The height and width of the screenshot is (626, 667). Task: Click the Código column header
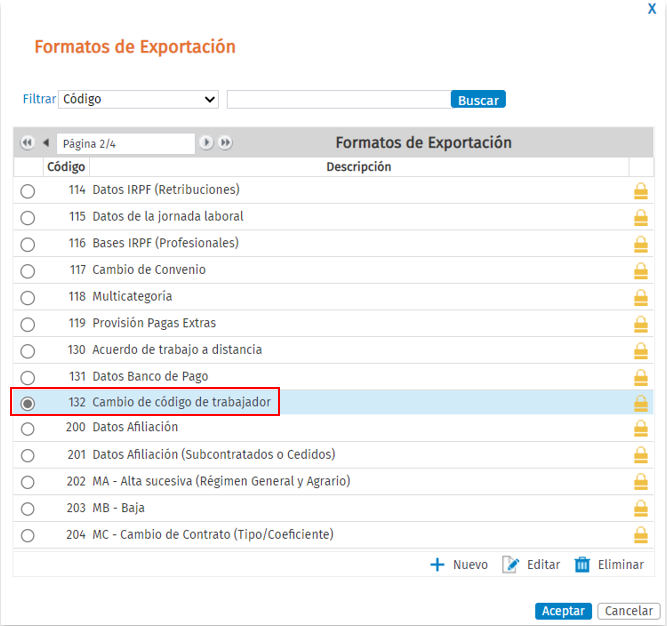66,167
